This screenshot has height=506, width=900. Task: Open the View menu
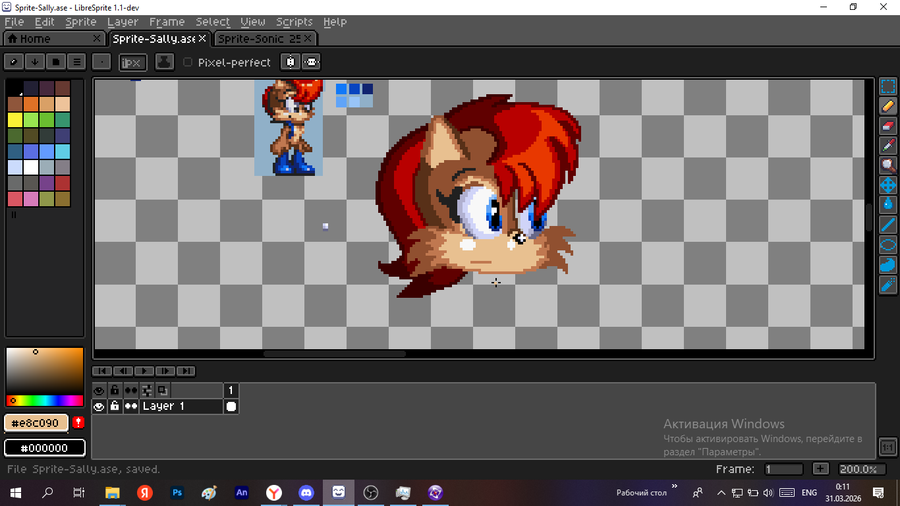(253, 22)
